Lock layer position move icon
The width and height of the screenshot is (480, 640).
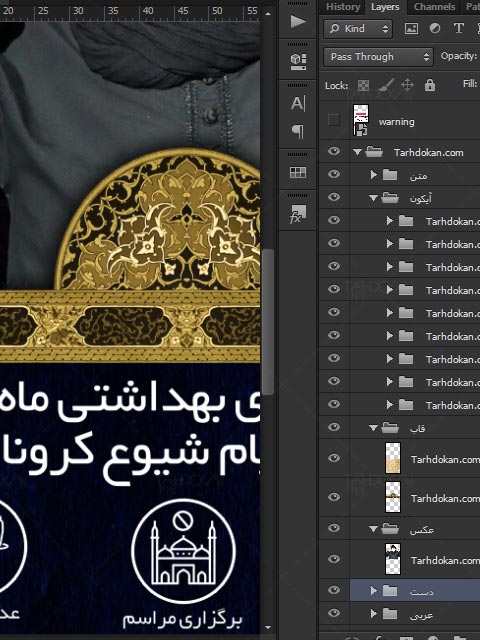click(407, 85)
